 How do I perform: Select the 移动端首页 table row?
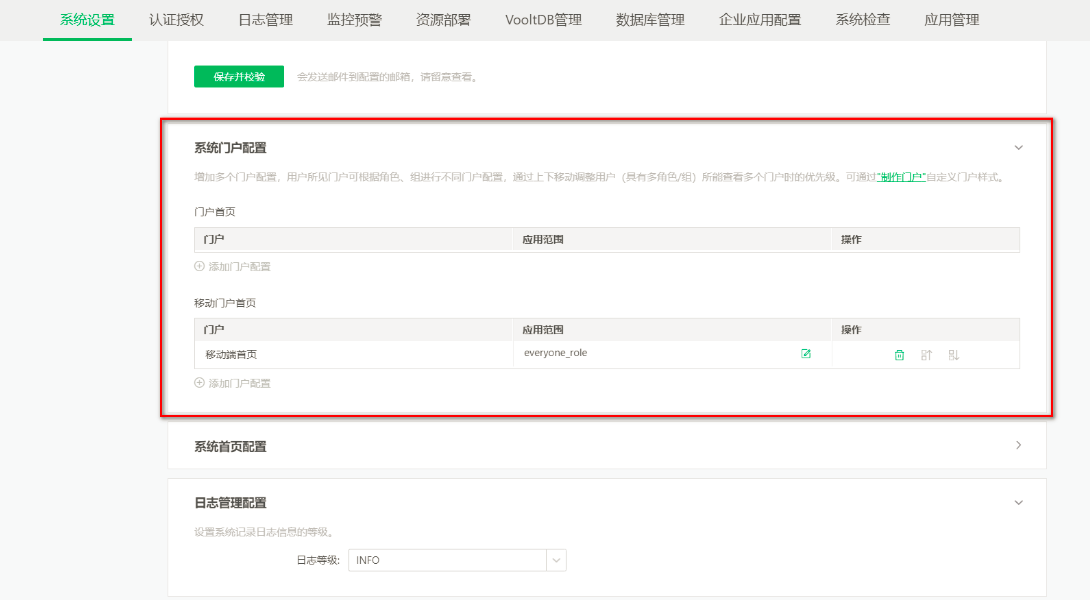607,355
